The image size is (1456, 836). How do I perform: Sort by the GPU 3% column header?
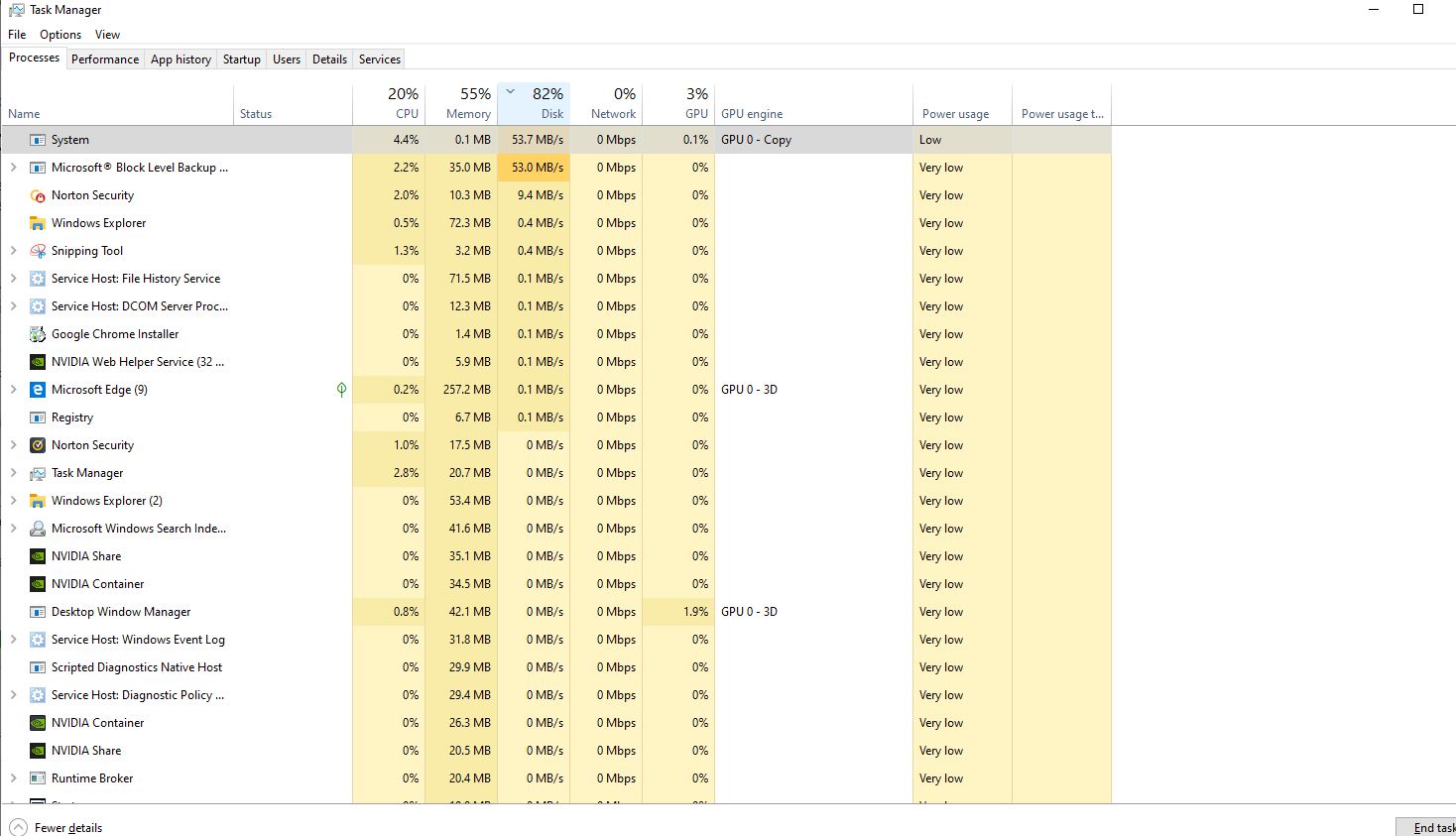coord(678,104)
